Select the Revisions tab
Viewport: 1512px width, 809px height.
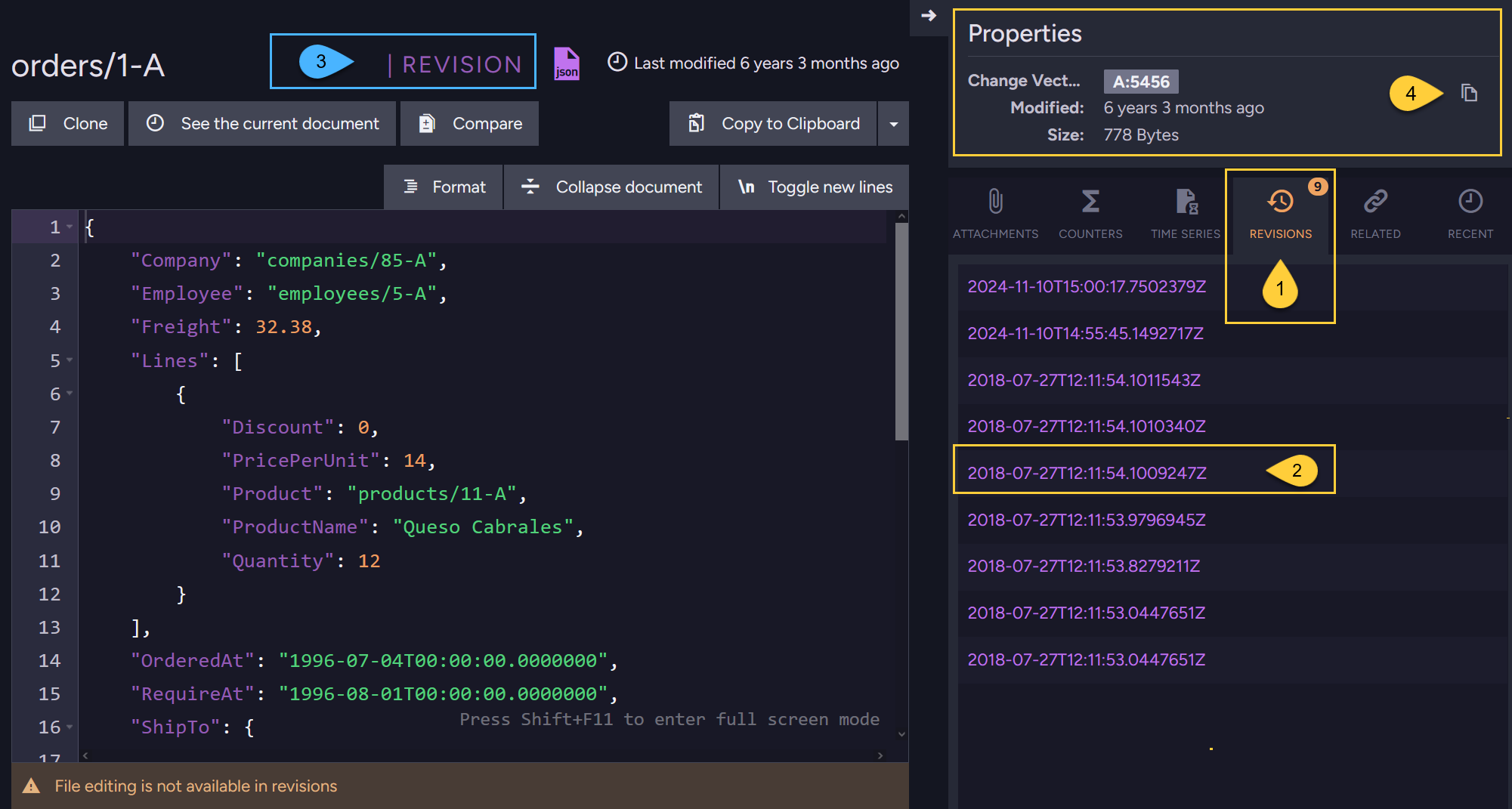pyautogui.click(x=1280, y=215)
